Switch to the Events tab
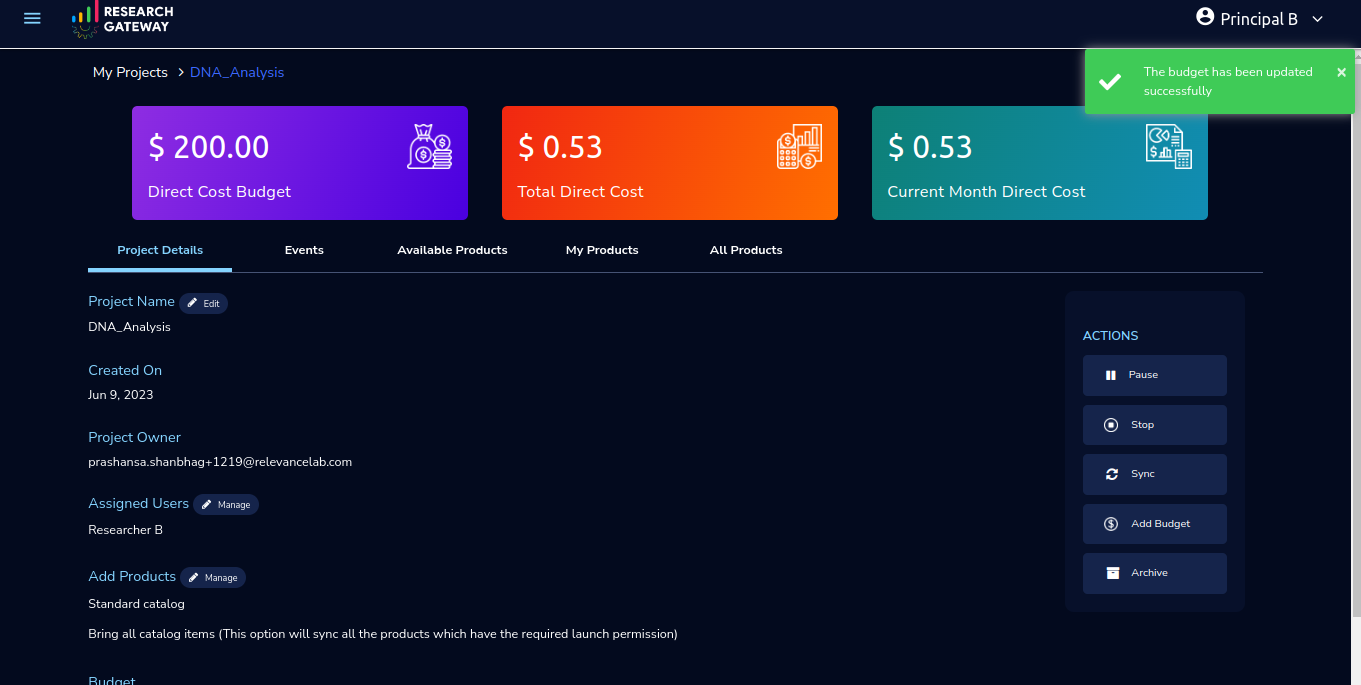 304,250
